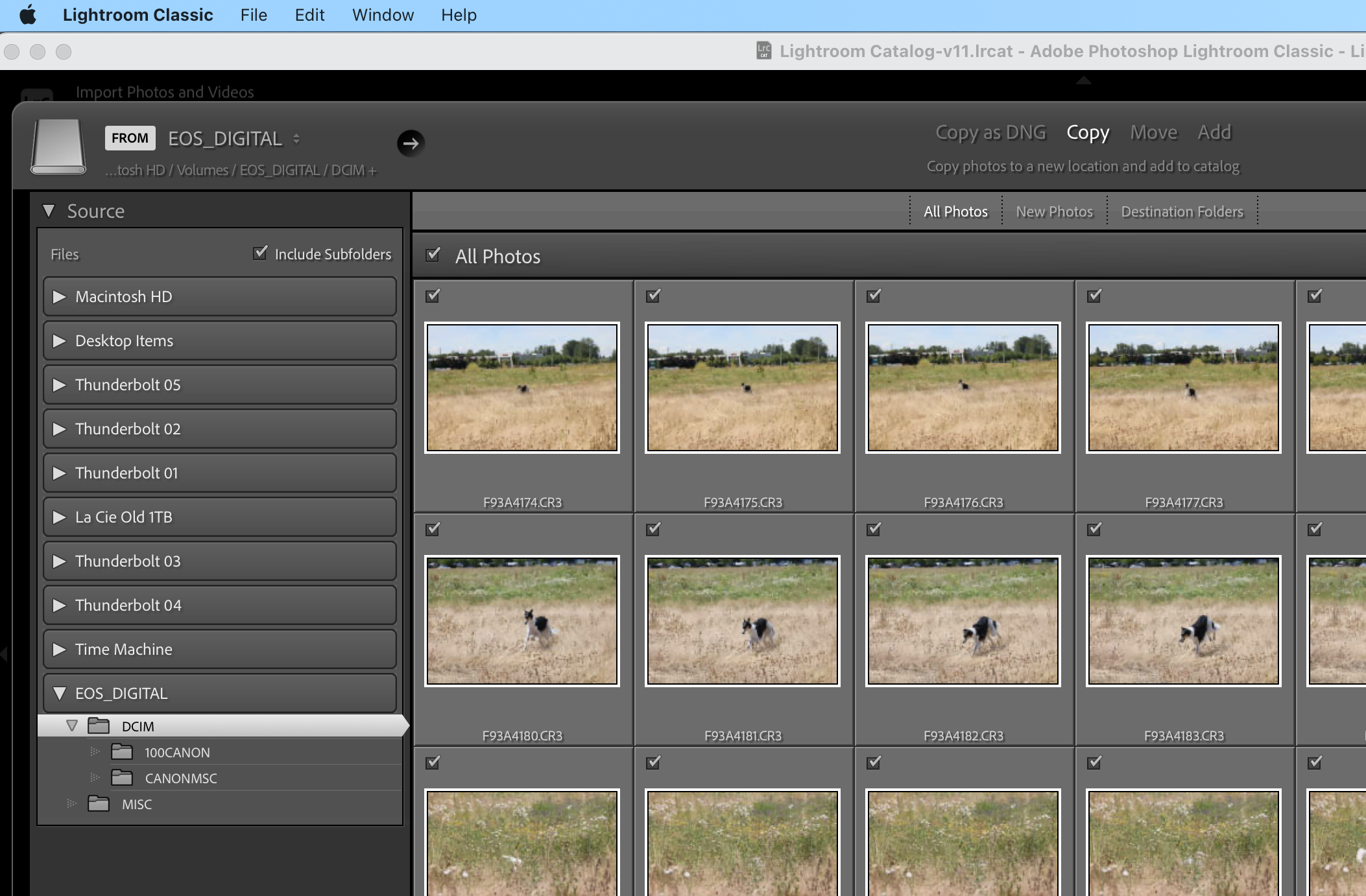This screenshot has width=1366, height=896.
Task: Click the round arrow between source and destination
Action: pos(411,143)
